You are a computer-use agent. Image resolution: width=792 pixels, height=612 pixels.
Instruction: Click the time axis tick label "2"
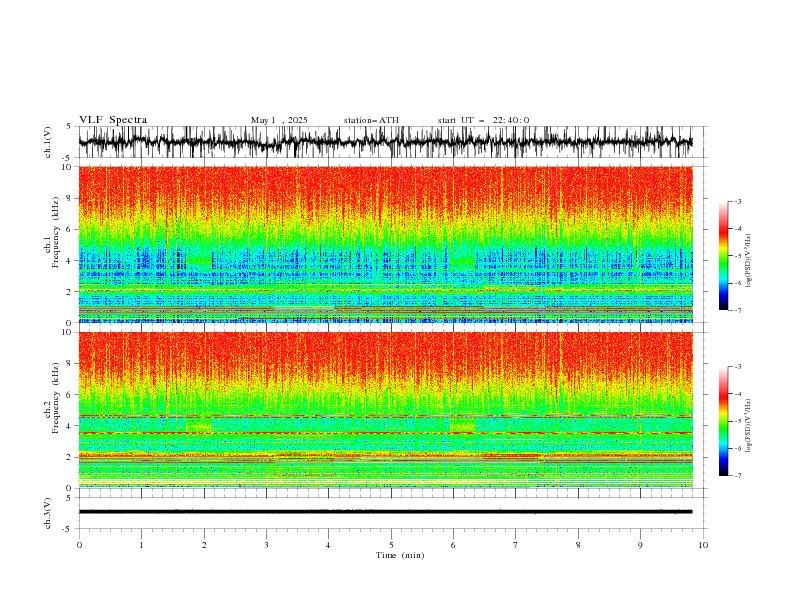[204, 545]
